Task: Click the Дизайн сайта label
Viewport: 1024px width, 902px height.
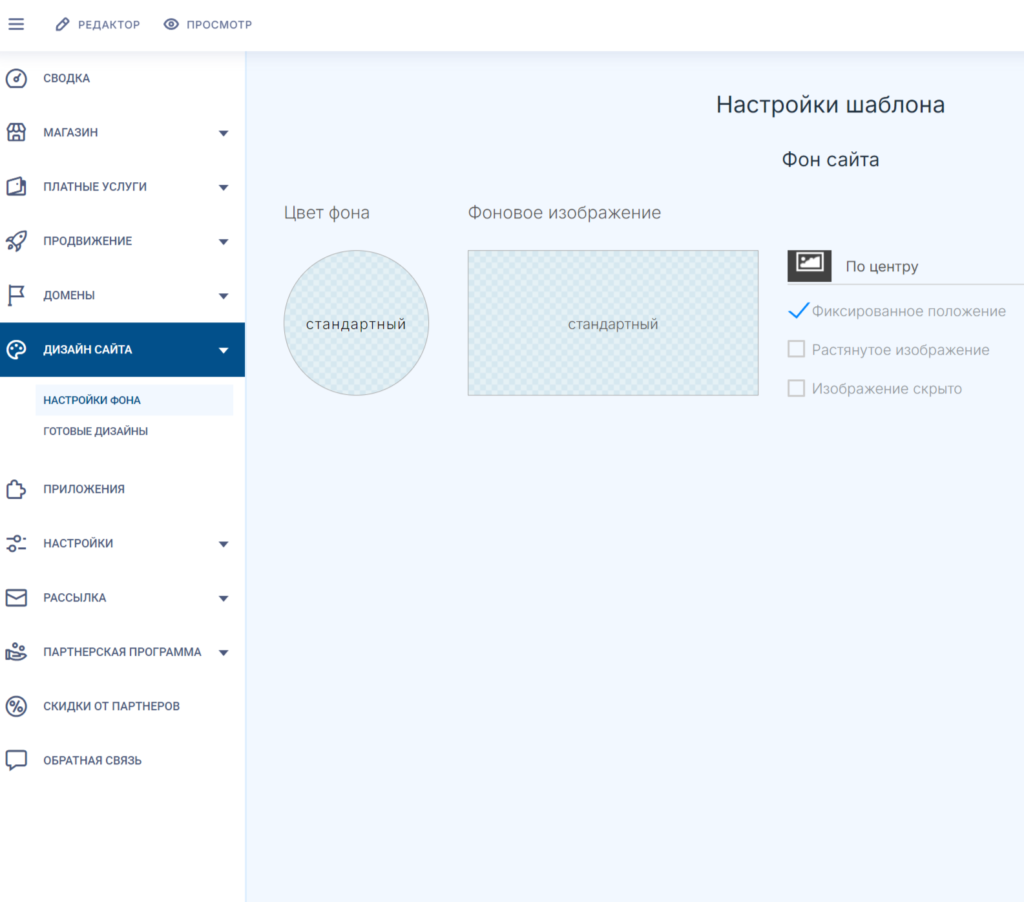Action: tap(88, 349)
